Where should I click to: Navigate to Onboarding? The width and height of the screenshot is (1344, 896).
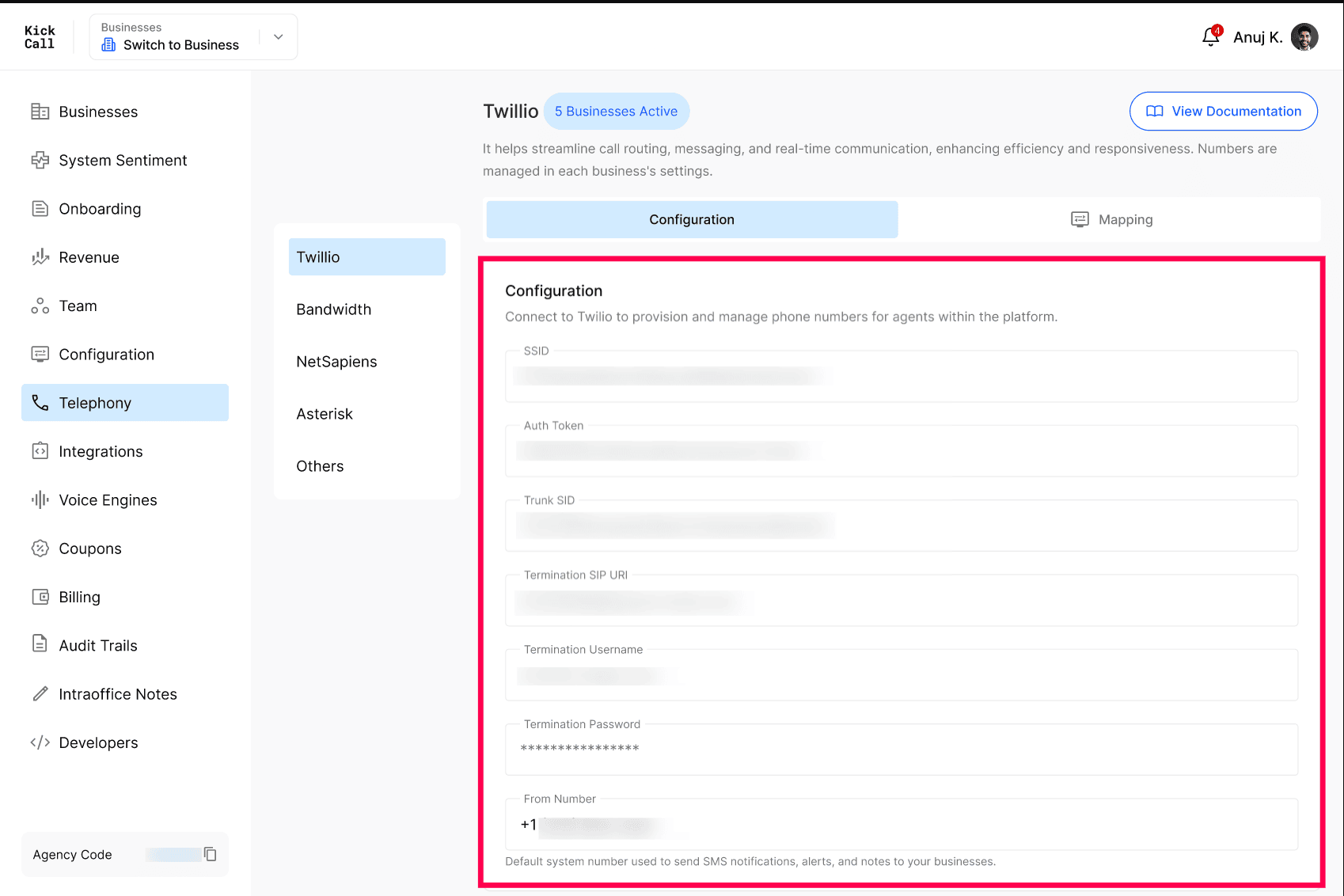pyautogui.click(x=125, y=209)
